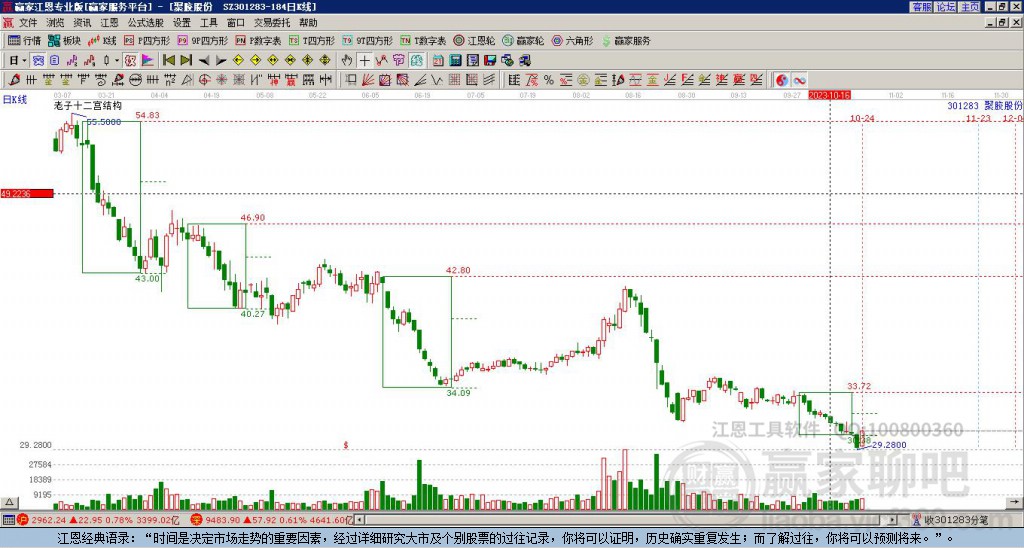The image size is (1024, 548).
Task: Launch the 江恩轮 Gann wheel
Action: click(474, 40)
